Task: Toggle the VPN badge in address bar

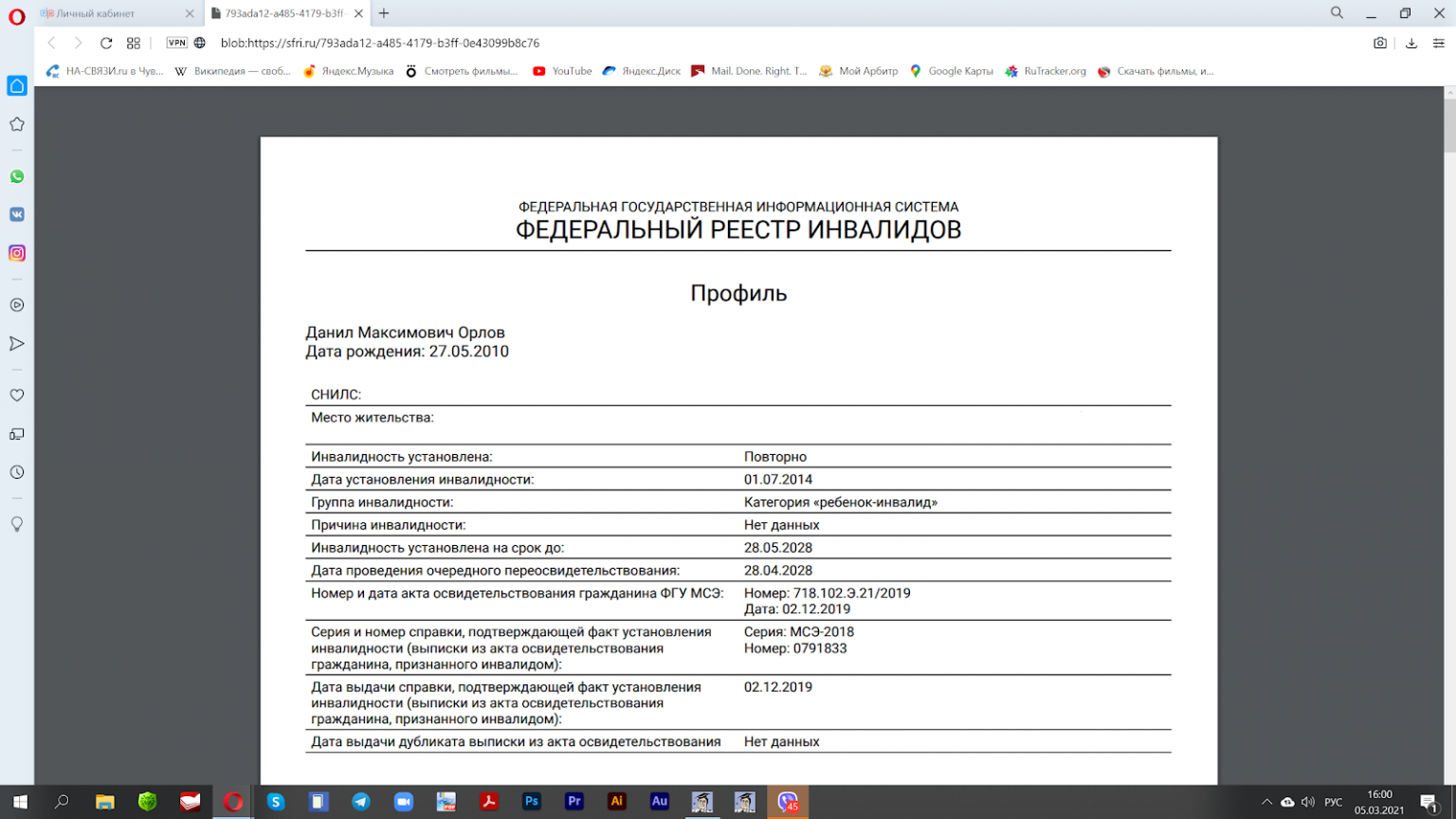Action: pyautogui.click(x=176, y=43)
